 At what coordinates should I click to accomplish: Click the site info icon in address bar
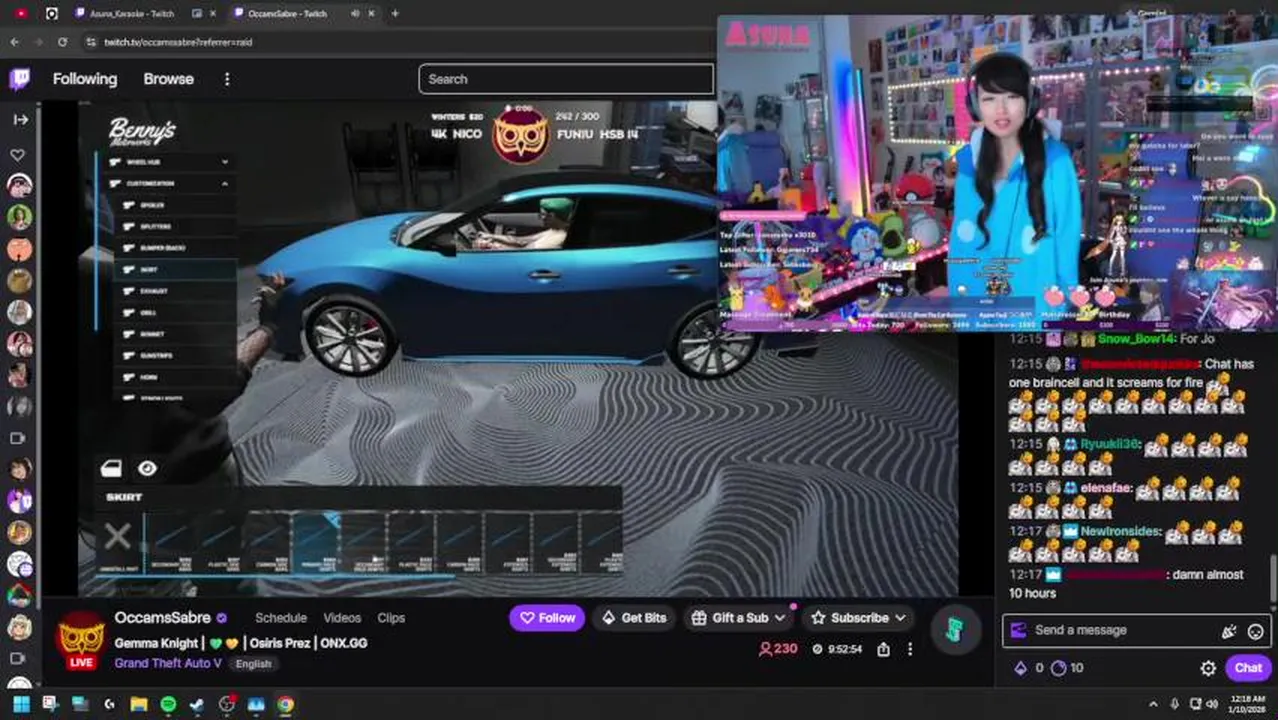tap(91, 42)
